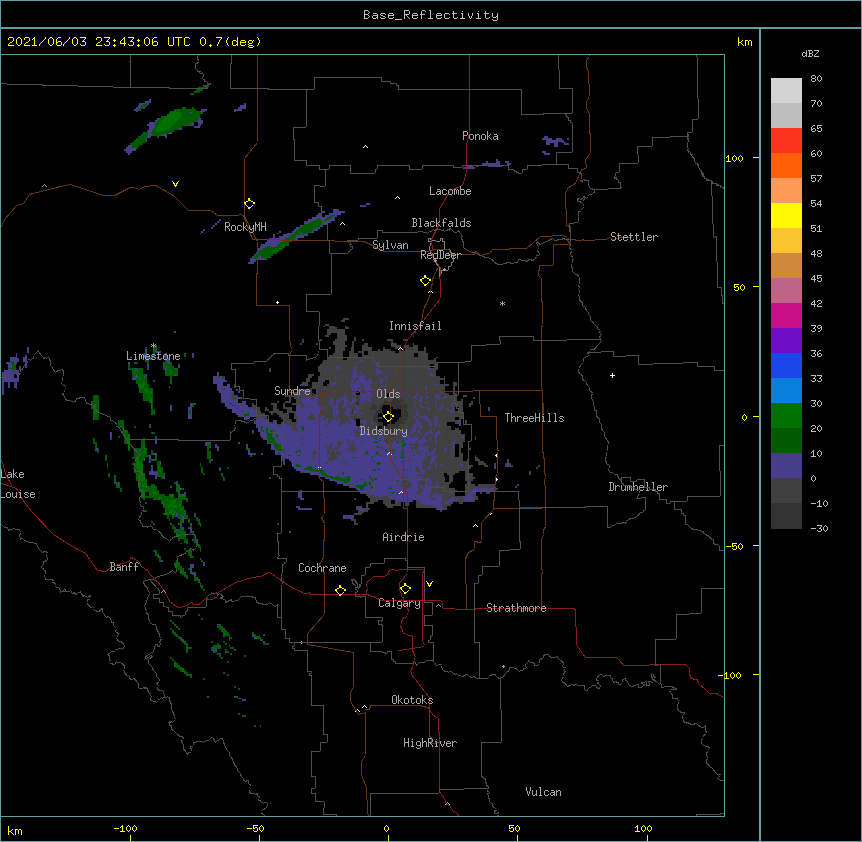Pick the royal blue swatch between 36 and 33
Image resolution: width=862 pixels, height=842 pixels.
(x=786, y=365)
